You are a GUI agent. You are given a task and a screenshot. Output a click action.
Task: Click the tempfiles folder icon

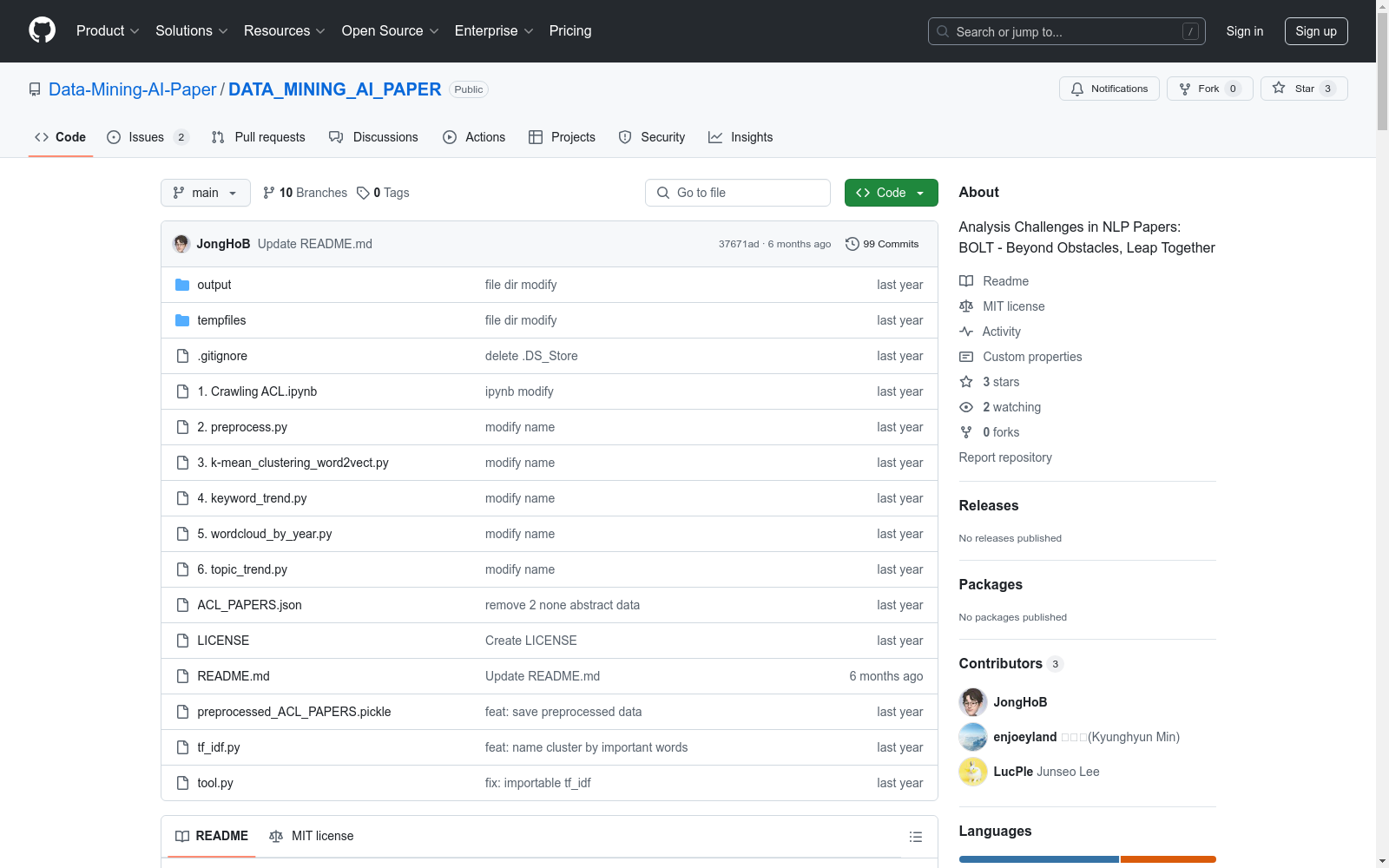coord(182,320)
